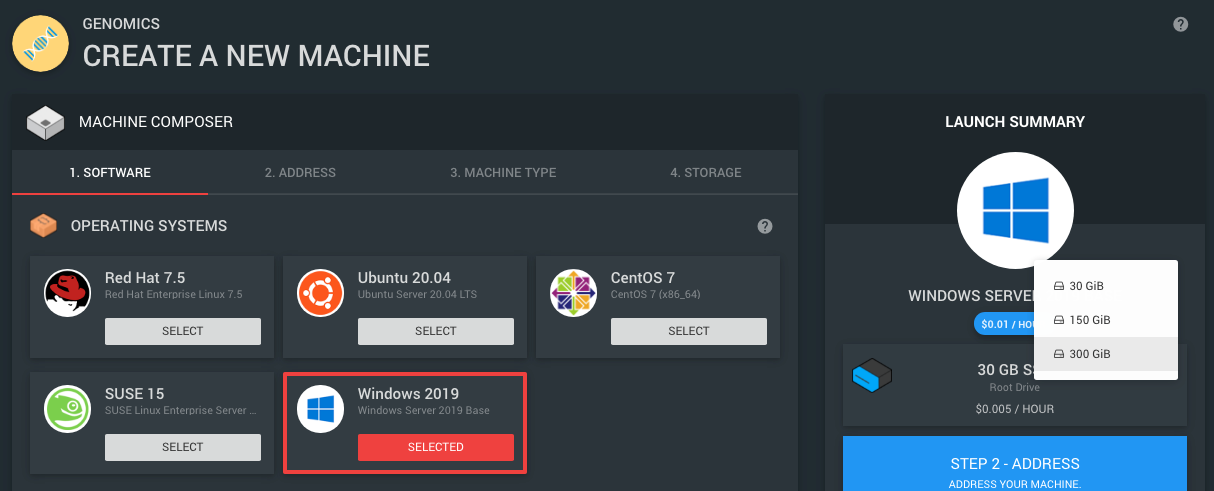Click the Genomics DNA project icon
This screenshot has height=491, width=1214.
coord(41,45)
